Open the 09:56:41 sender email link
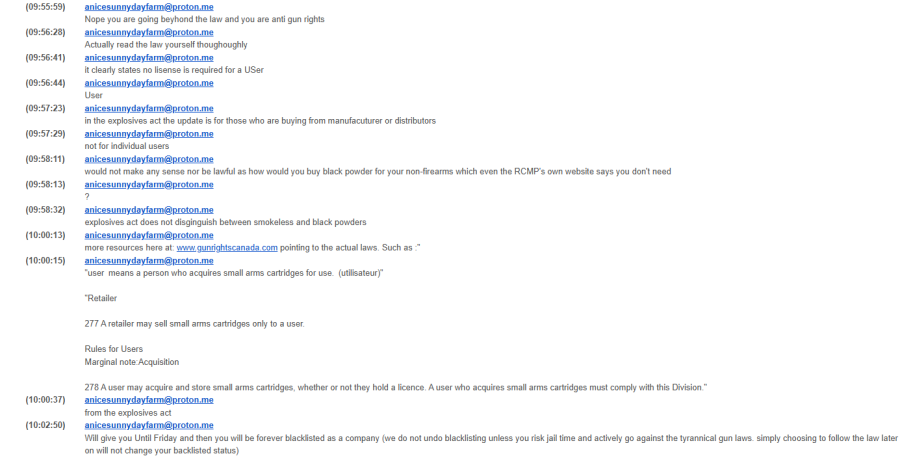The image size is (900, 456). (x=149, y=57)
